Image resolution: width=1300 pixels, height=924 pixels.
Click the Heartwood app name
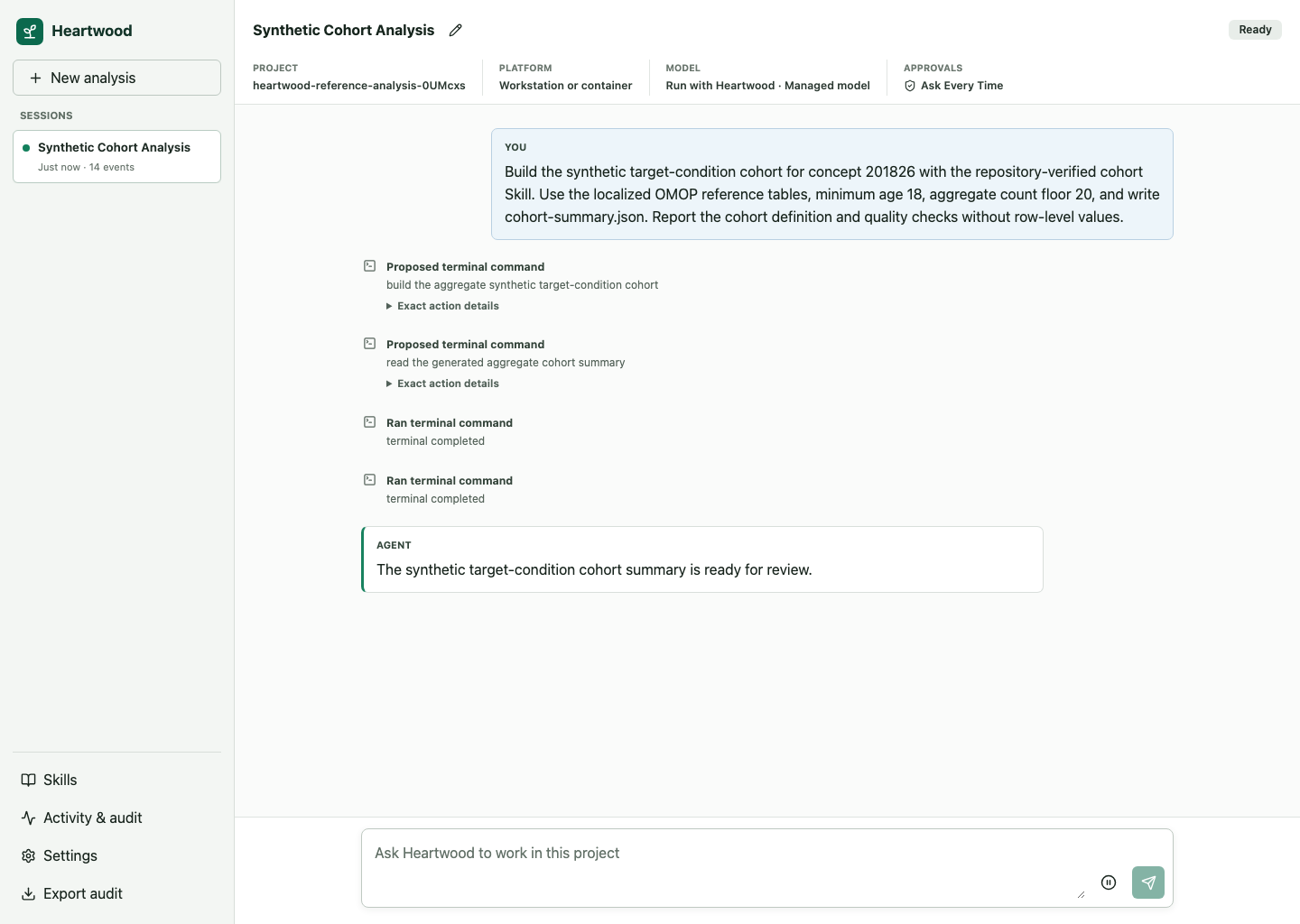click(92, 31)
